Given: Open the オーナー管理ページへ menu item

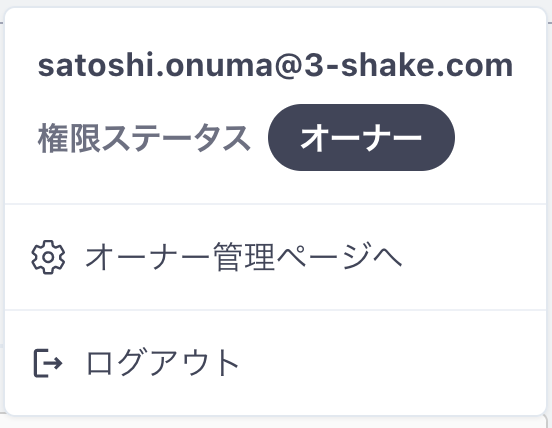Looking at the screenshot, I should tap(275, 257).
